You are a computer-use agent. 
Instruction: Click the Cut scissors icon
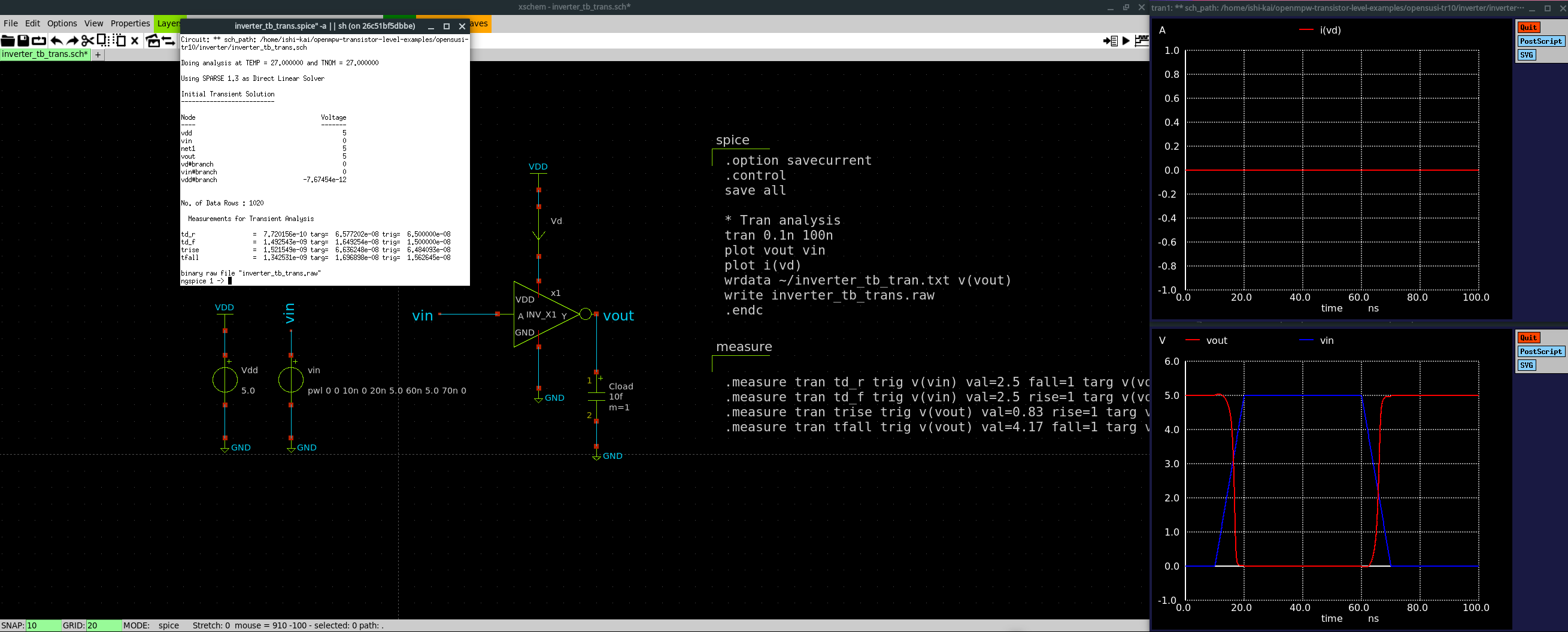click(x=87, y=41)
